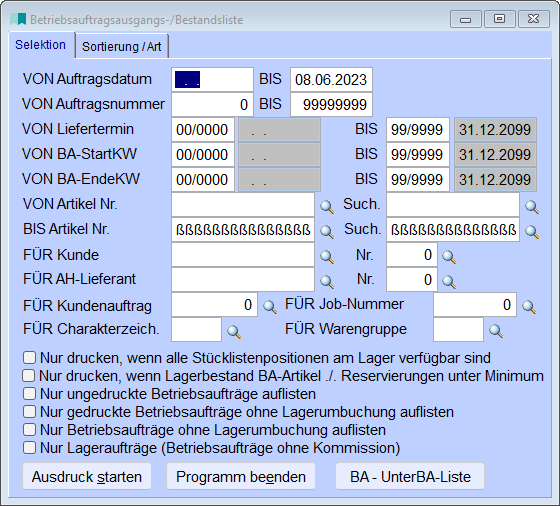Toggle Nur gedruckte Betriebsaufträge ohne Lagerumbuchung
Screen dimensions: 560x506
[29, 411]
